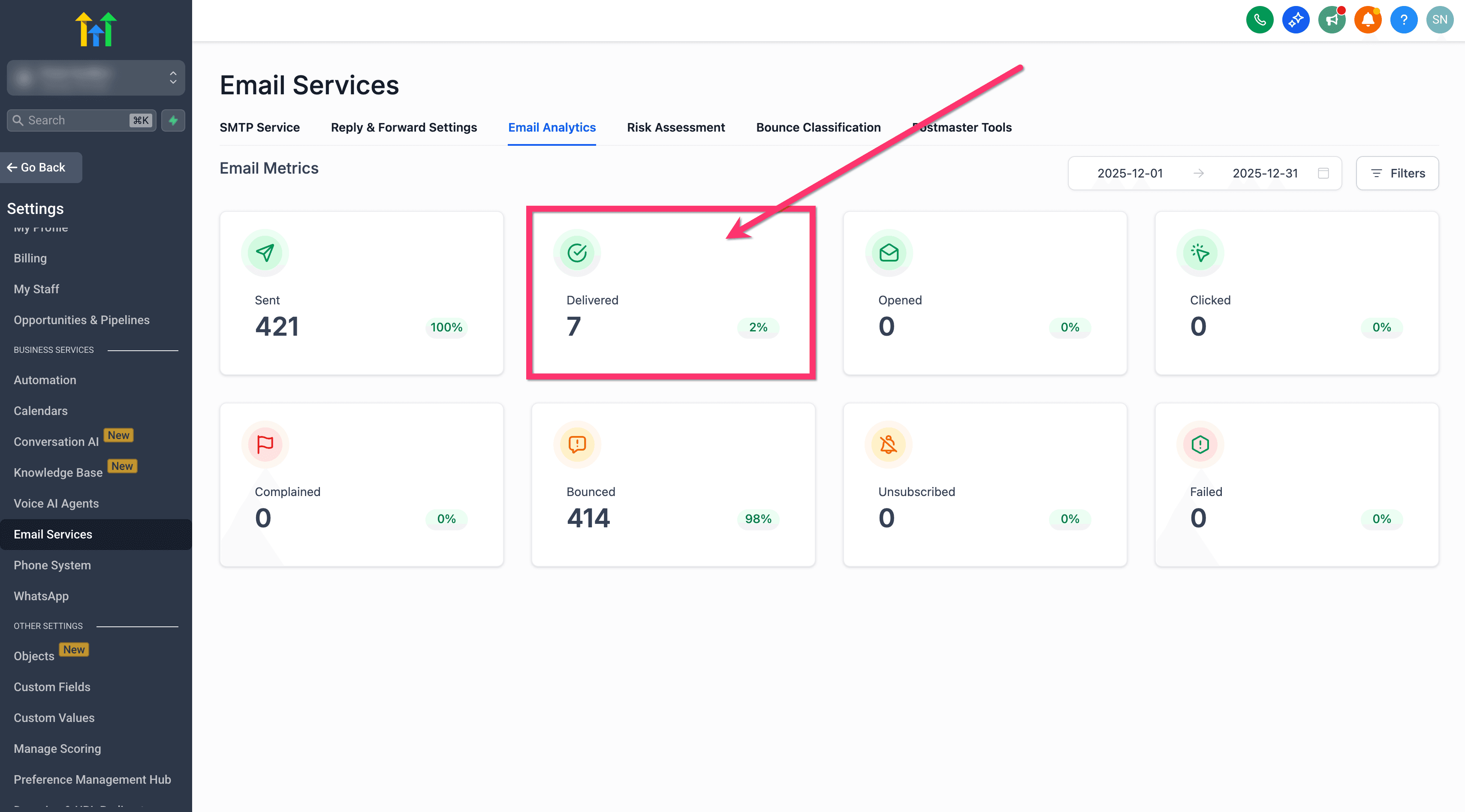The width and height of the screenshot is (1465, 812).
Task: Click the green lightning quick actions icon
Action: pos(173,120)
